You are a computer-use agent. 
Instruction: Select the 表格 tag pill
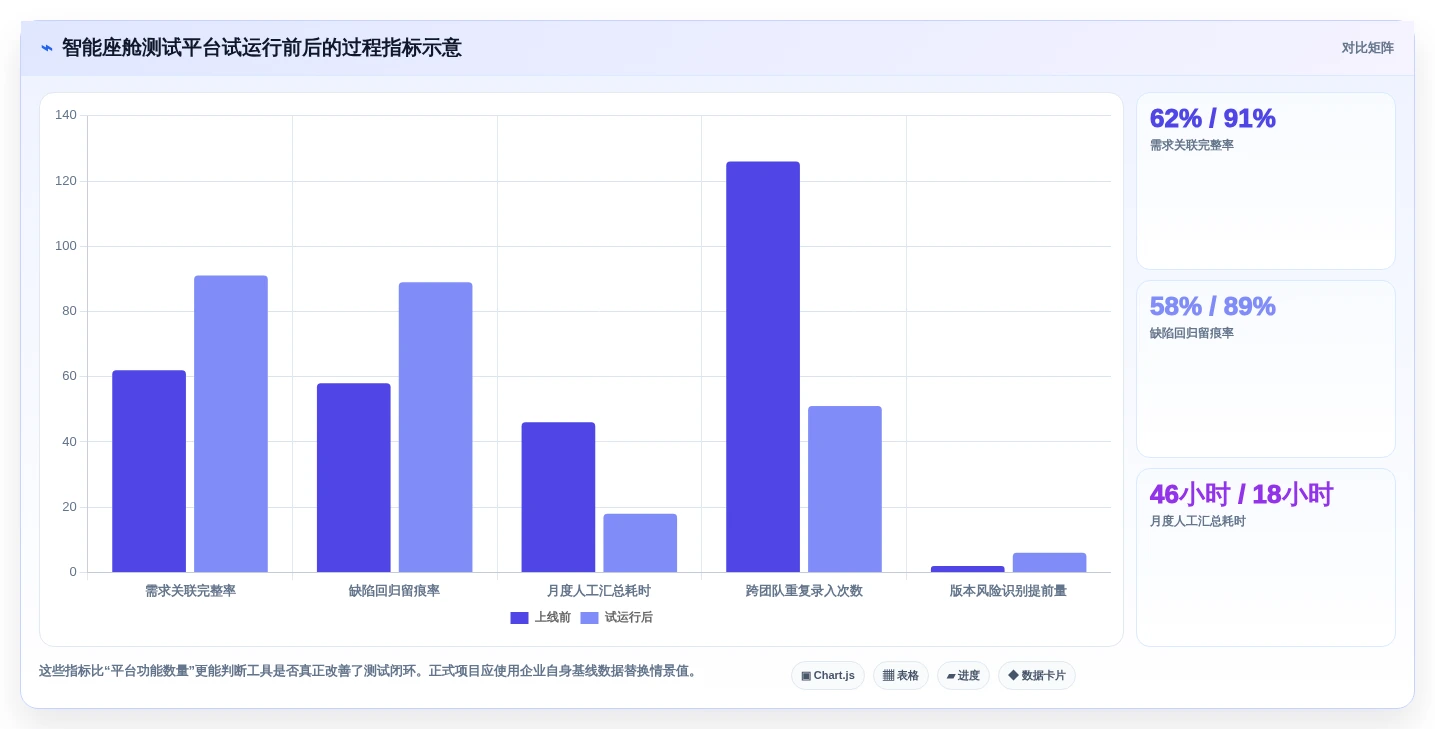(900, 676)
